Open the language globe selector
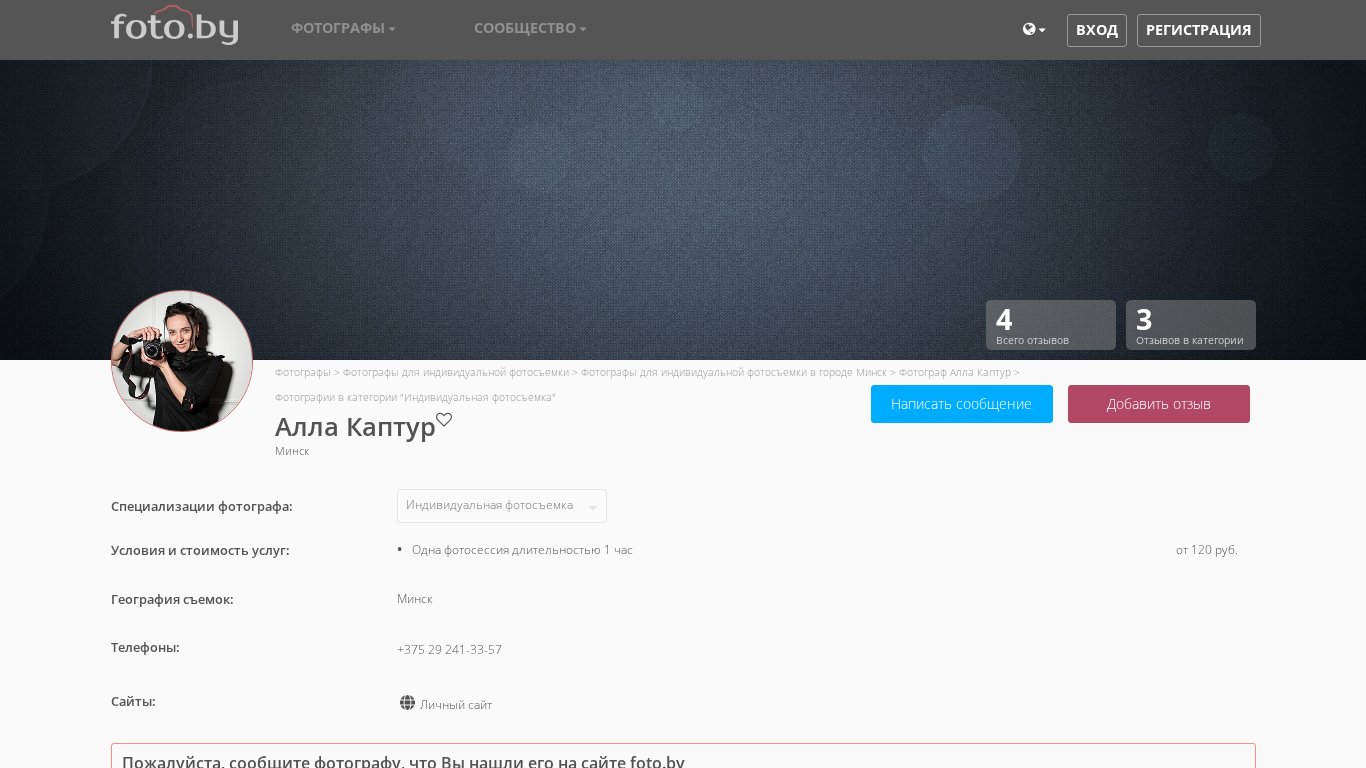 (x=1033, y=30)
